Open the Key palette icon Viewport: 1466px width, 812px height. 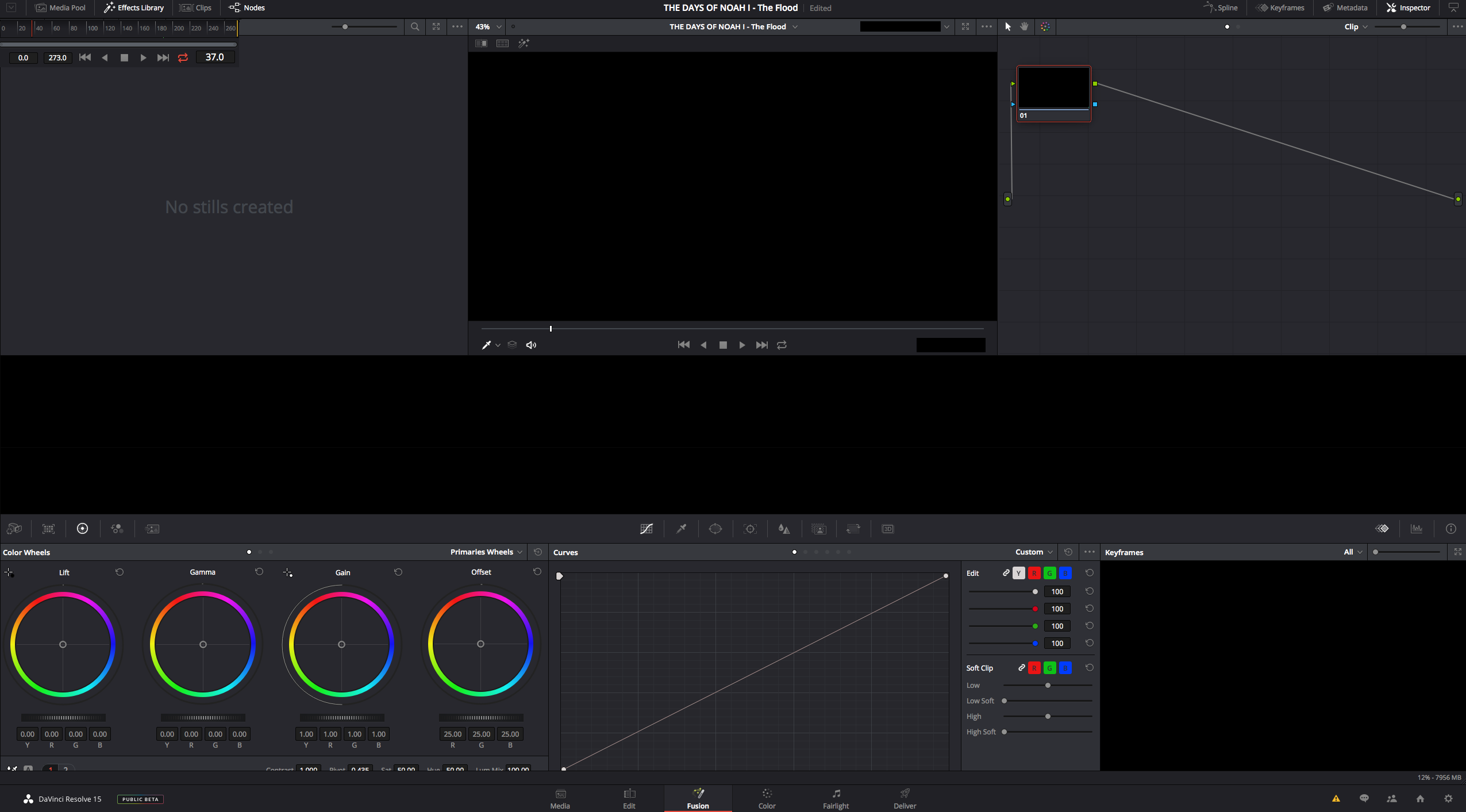[819, 529]
